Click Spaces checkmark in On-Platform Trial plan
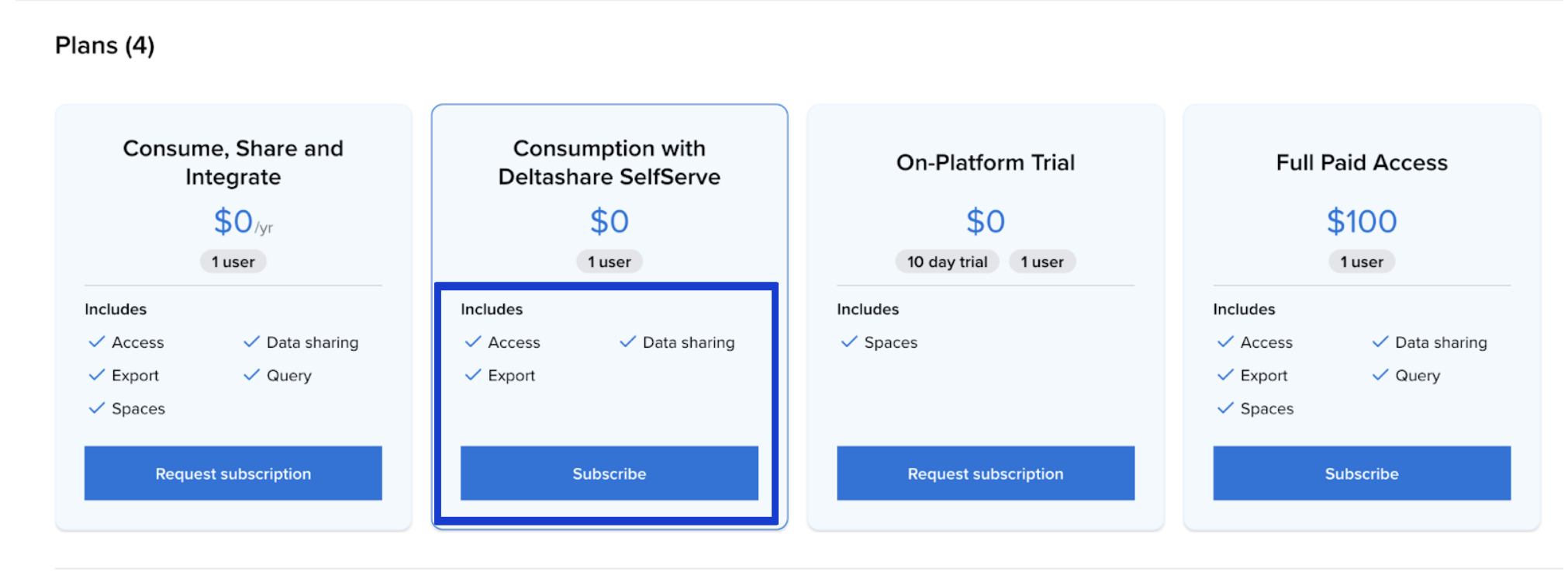Screen dimensions: 1568x579 [x=849, y=342]
